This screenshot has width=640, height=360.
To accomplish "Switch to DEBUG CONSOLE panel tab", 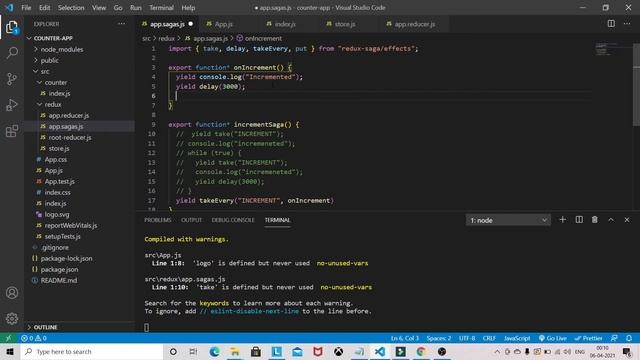I will coord(233,220).
